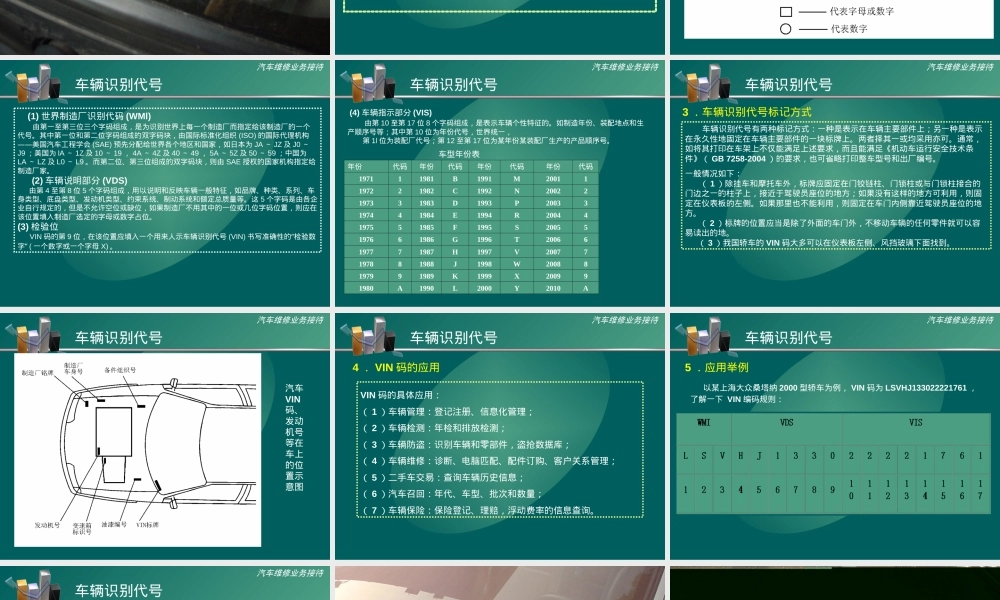Click the heading (4) 车辆指示部分 (VIS)
Screen dimensions: 1000x600
[390, 112]
